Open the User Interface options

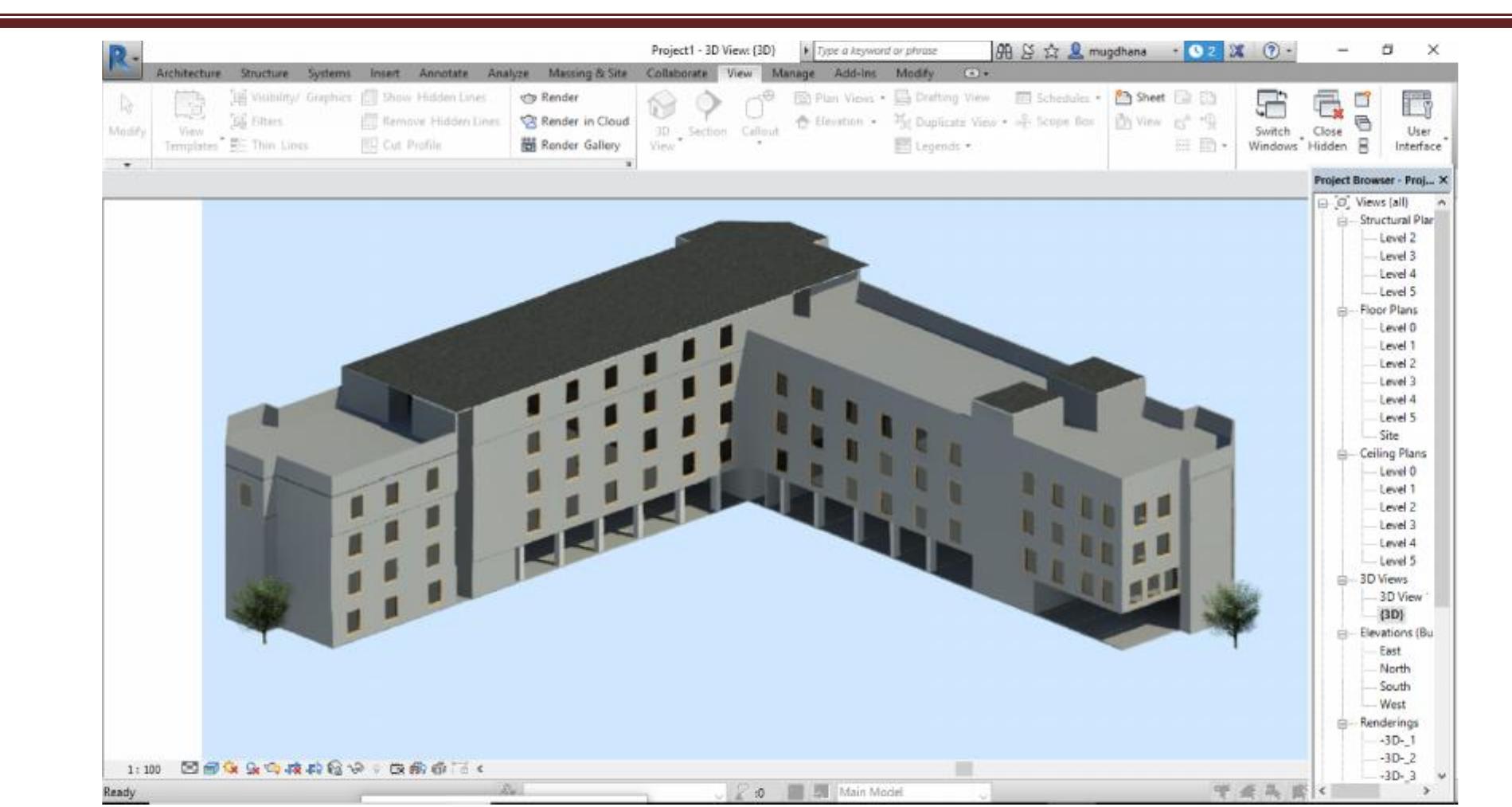[x=1416, y=105]
